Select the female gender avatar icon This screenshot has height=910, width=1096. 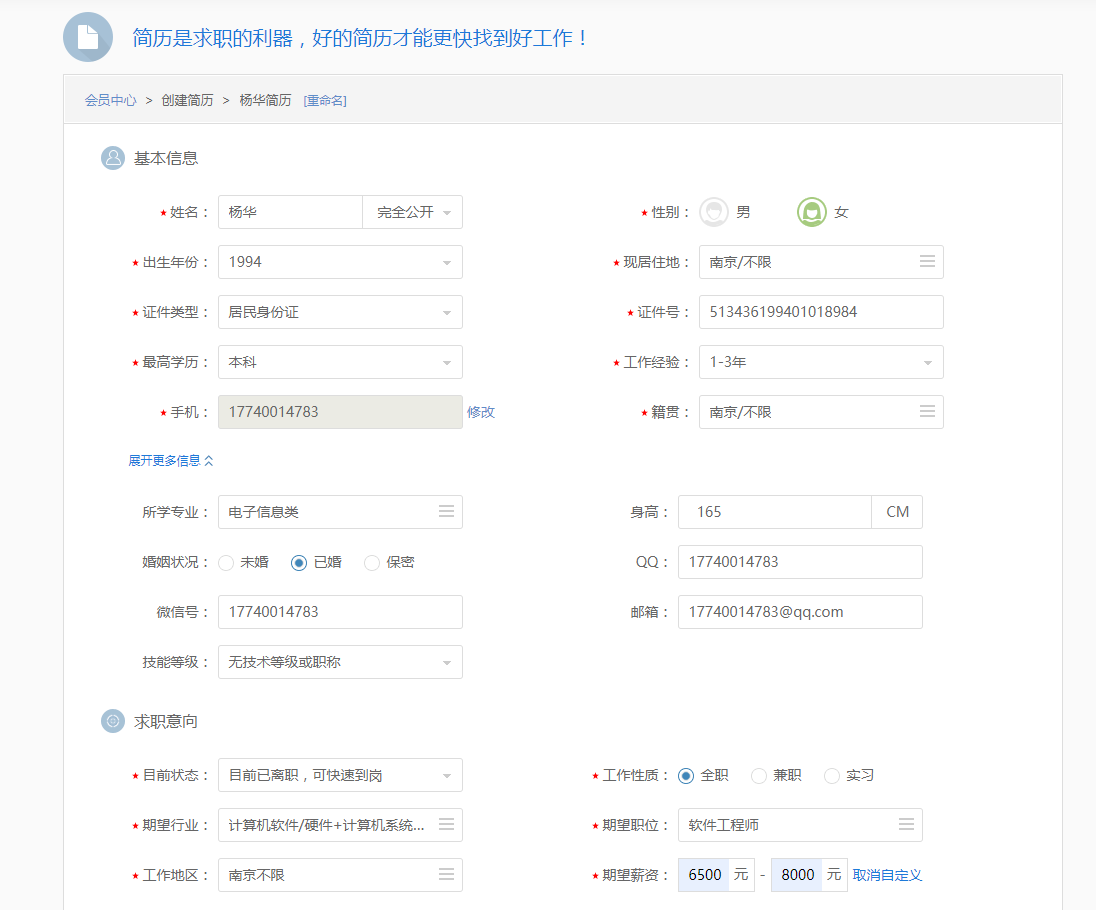pyautogui.click(x=811, y=212)
